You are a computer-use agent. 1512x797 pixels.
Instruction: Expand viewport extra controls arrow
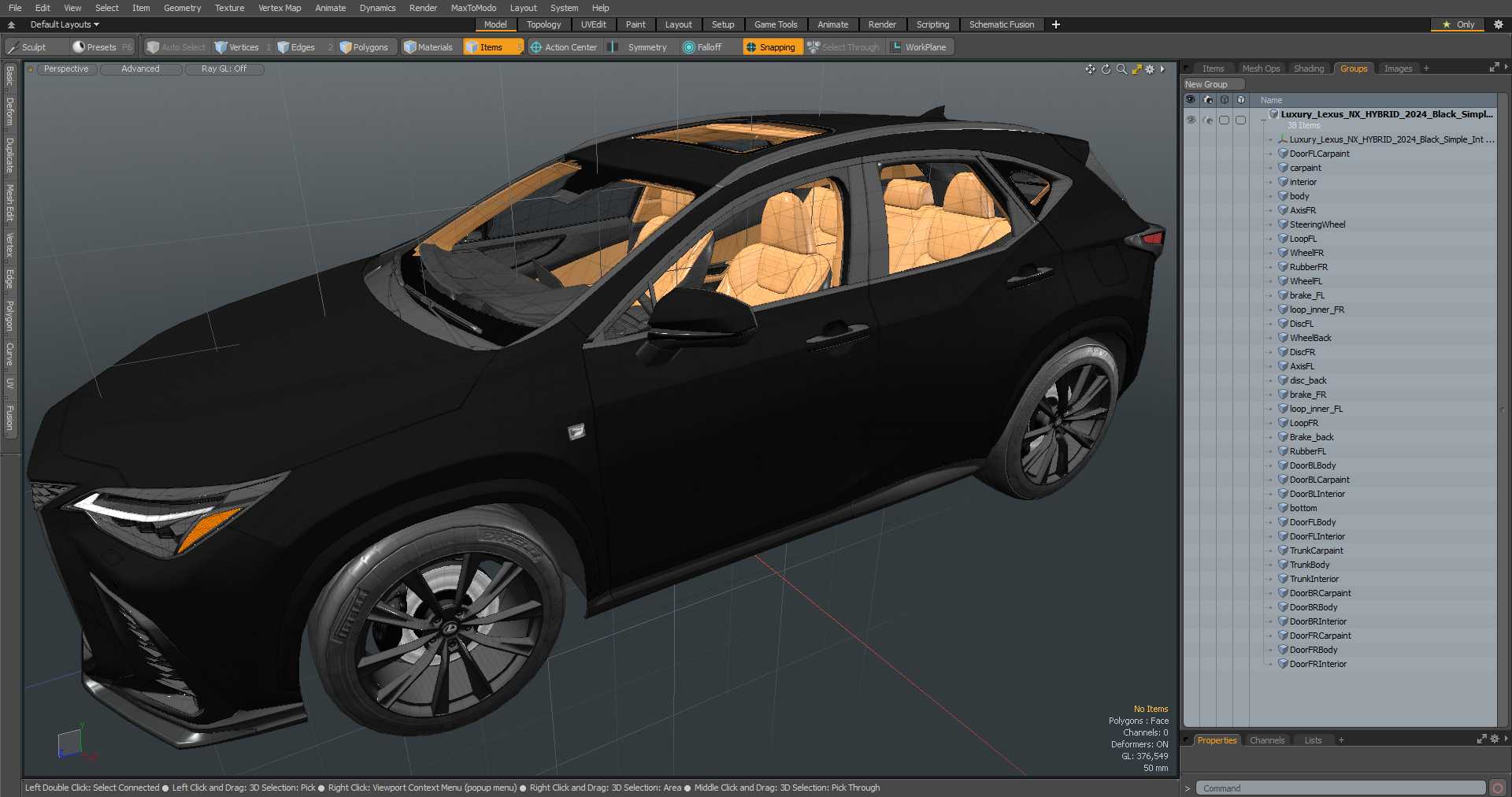pos(1162,69)
